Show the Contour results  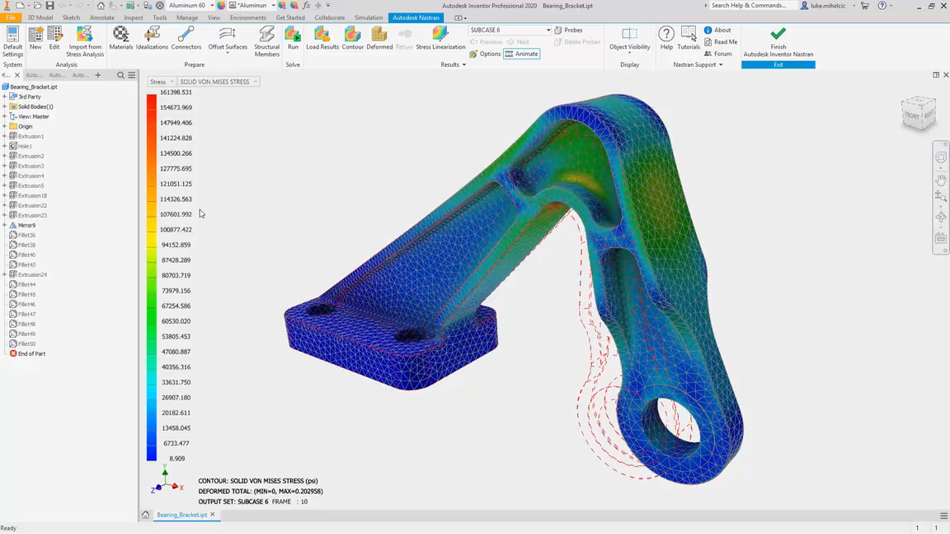tap(353, 38)
